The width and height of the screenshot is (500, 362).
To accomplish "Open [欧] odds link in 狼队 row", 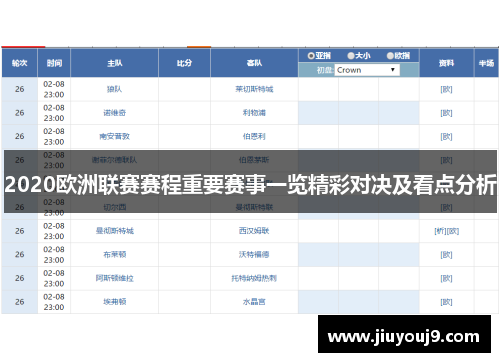I will (446, 89).
